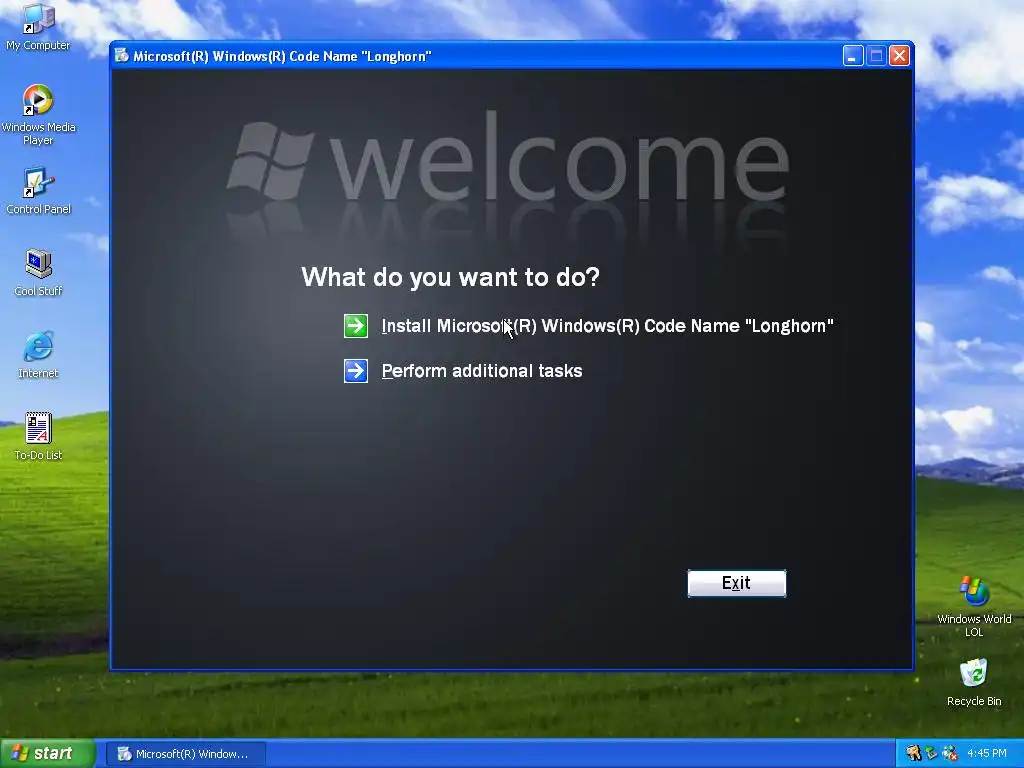Image resolution: width=1024 pixels, height=768 pixels.
Task: Open the Cool Stuff desktop icon
Action: (x=38, y=273)
